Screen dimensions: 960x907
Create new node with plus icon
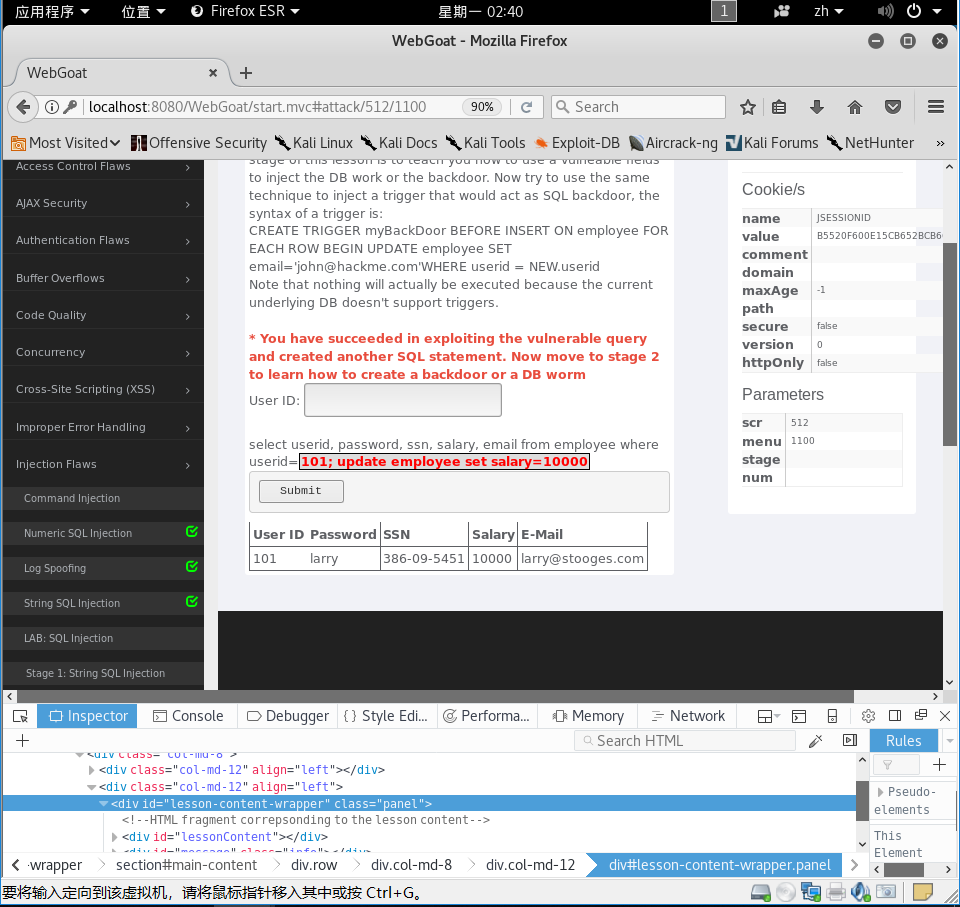23,740
